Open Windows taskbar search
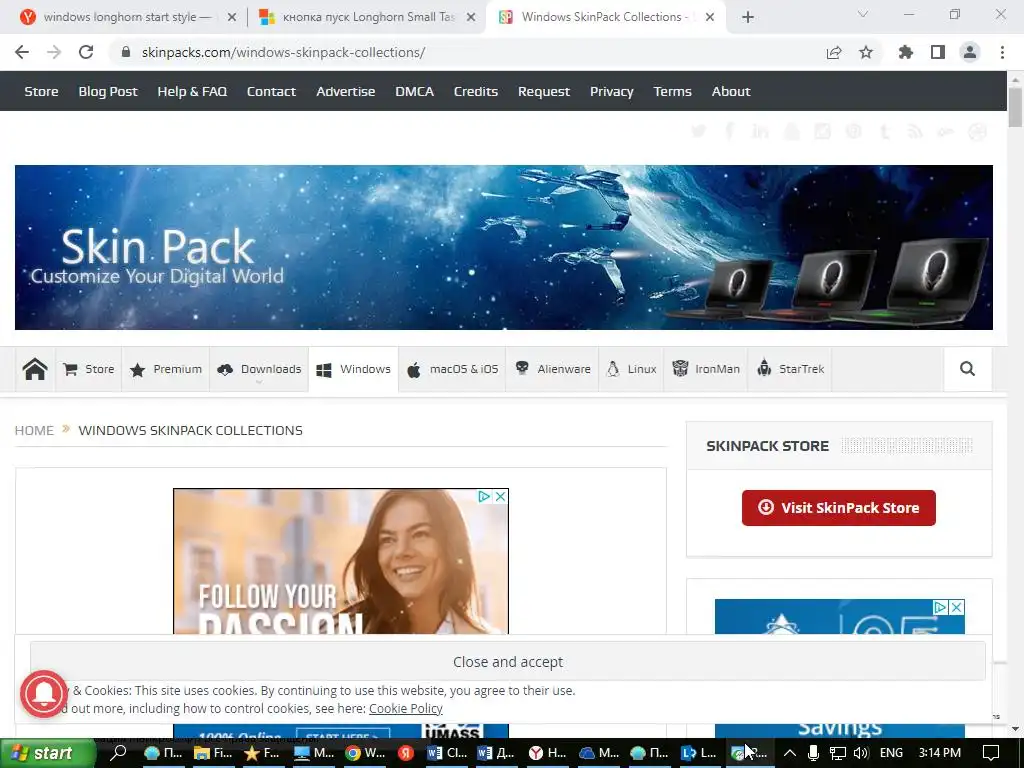 [x=118, y=753]
